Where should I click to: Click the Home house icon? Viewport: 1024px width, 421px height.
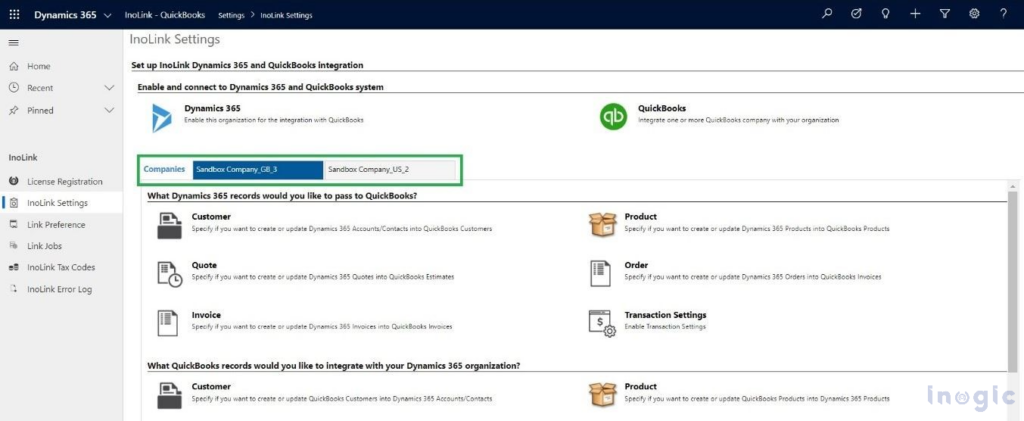pos(14,67)
